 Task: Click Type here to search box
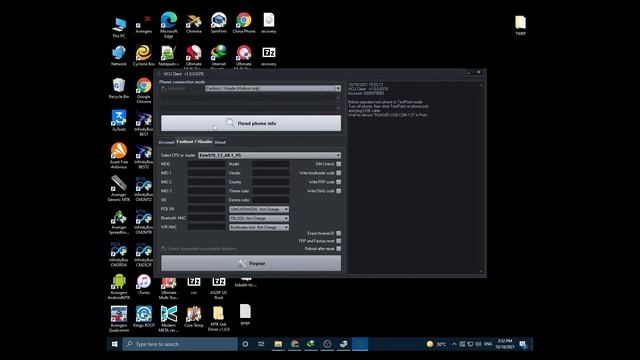(180, 344)
